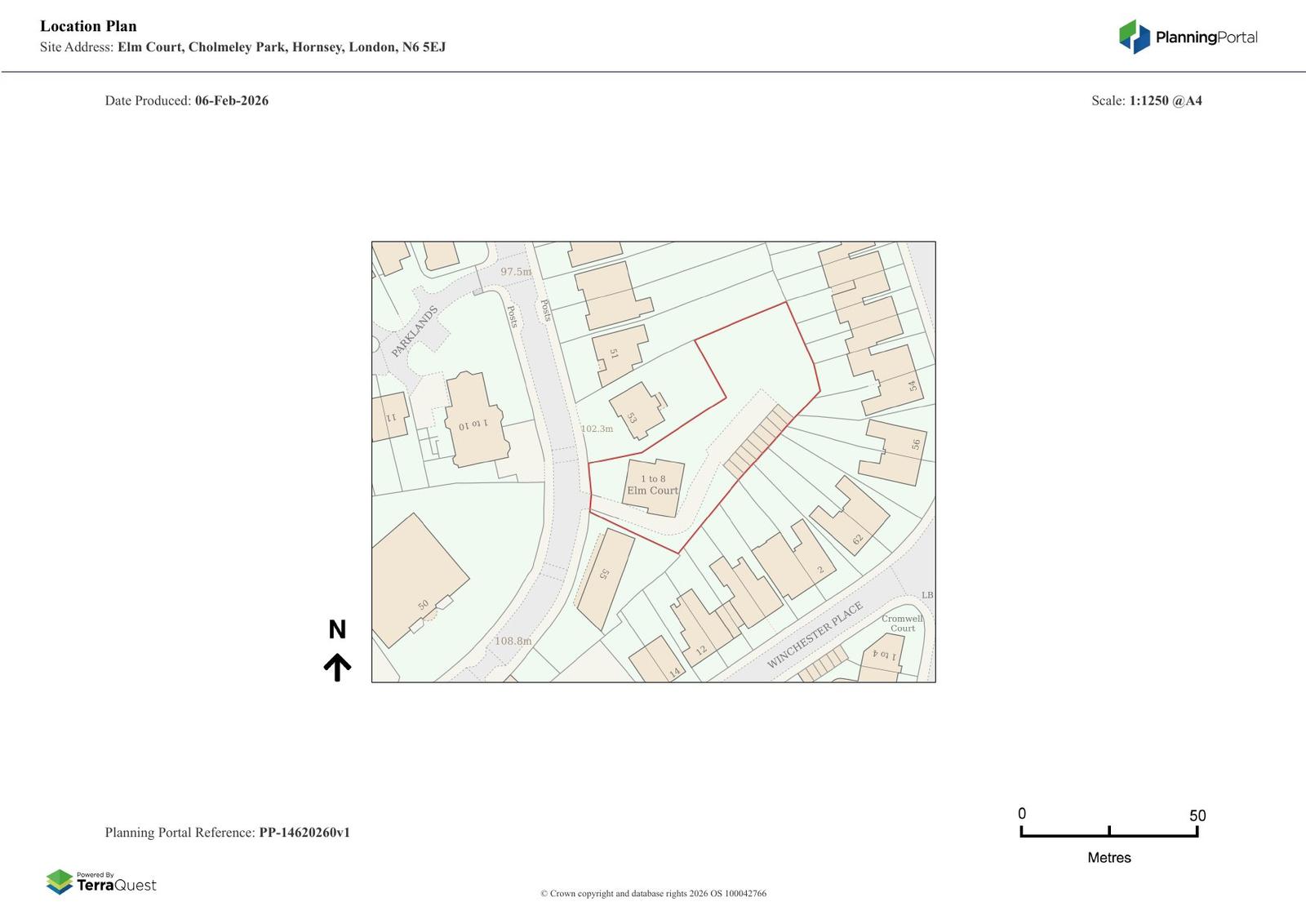Select building 53 next to Elm Court
The image size is (1306, 924).
(x=632, y=417)
